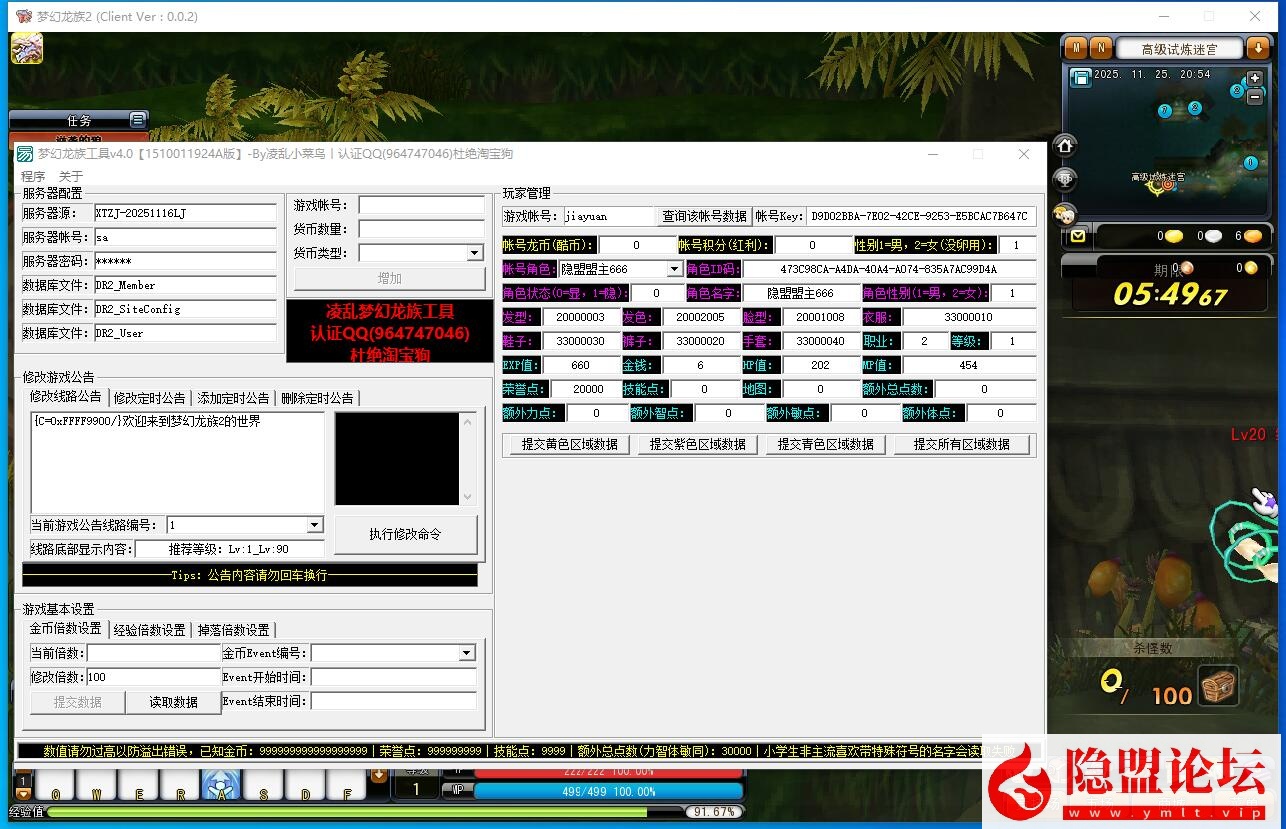Click the N button above the minimap
1286x829 pixels.
pos(1100,48)
